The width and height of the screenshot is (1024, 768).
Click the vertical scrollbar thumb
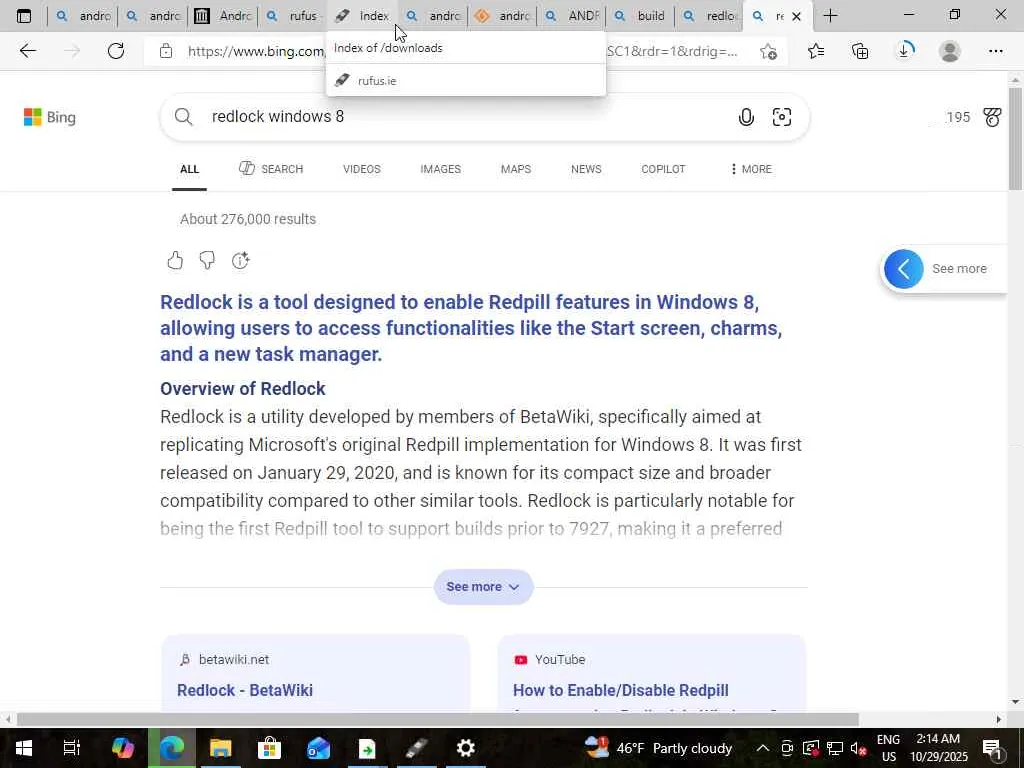1016,138
